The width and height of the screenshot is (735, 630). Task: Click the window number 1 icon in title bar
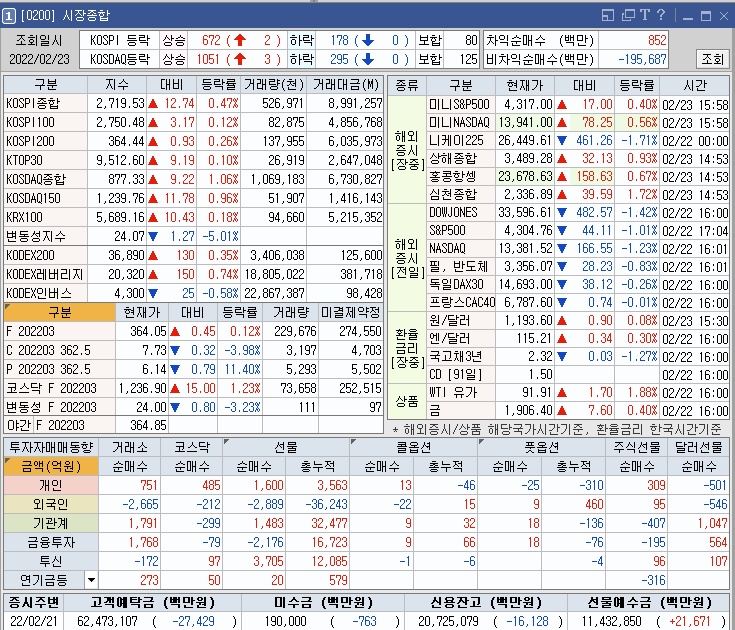point(8,16)
